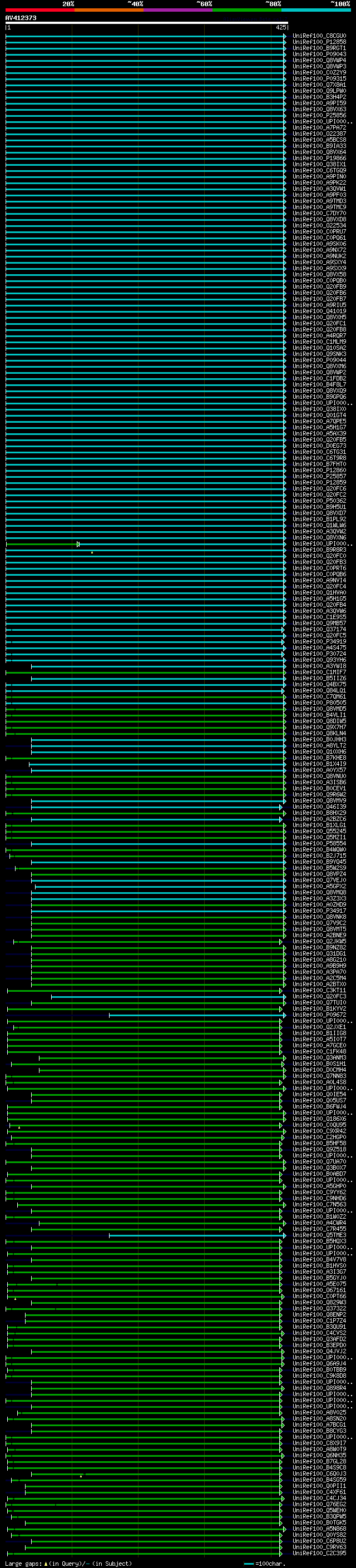Open hit UniRef100_B9R8R3
Image resolution: width=356 pixels, height=1568 pixels.
319,550
